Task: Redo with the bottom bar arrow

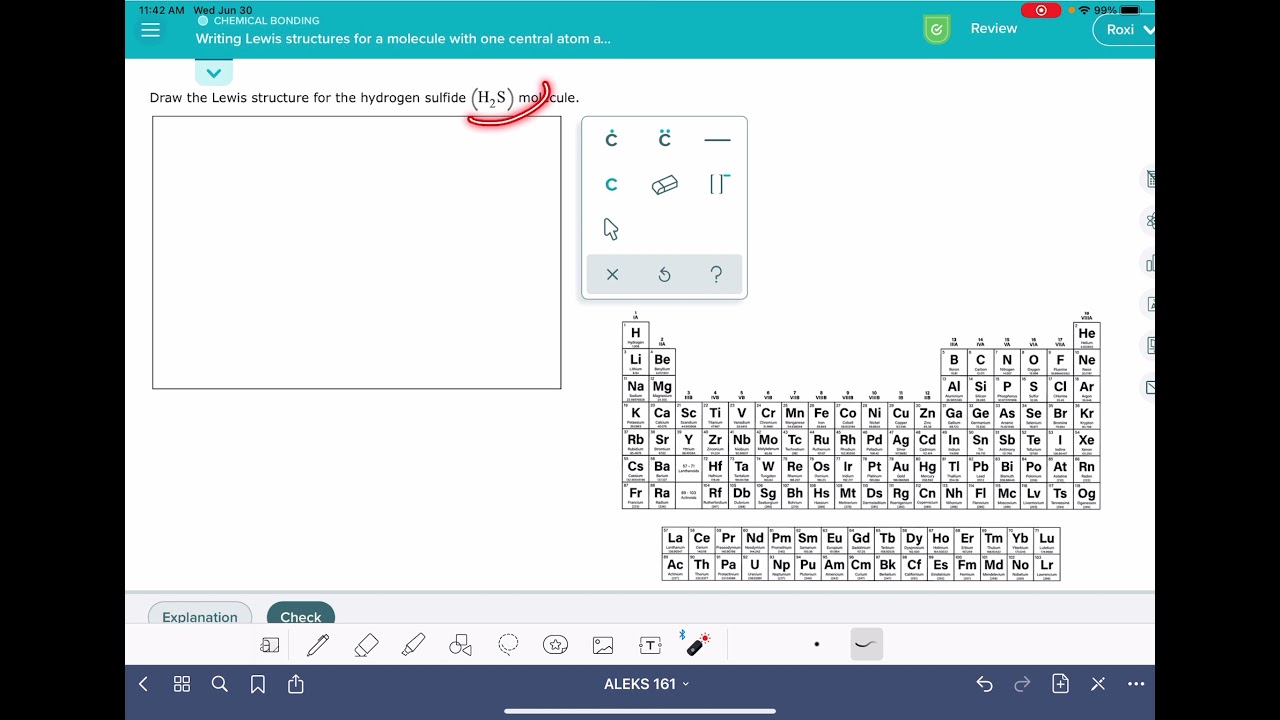Action: pos(1022,684)
